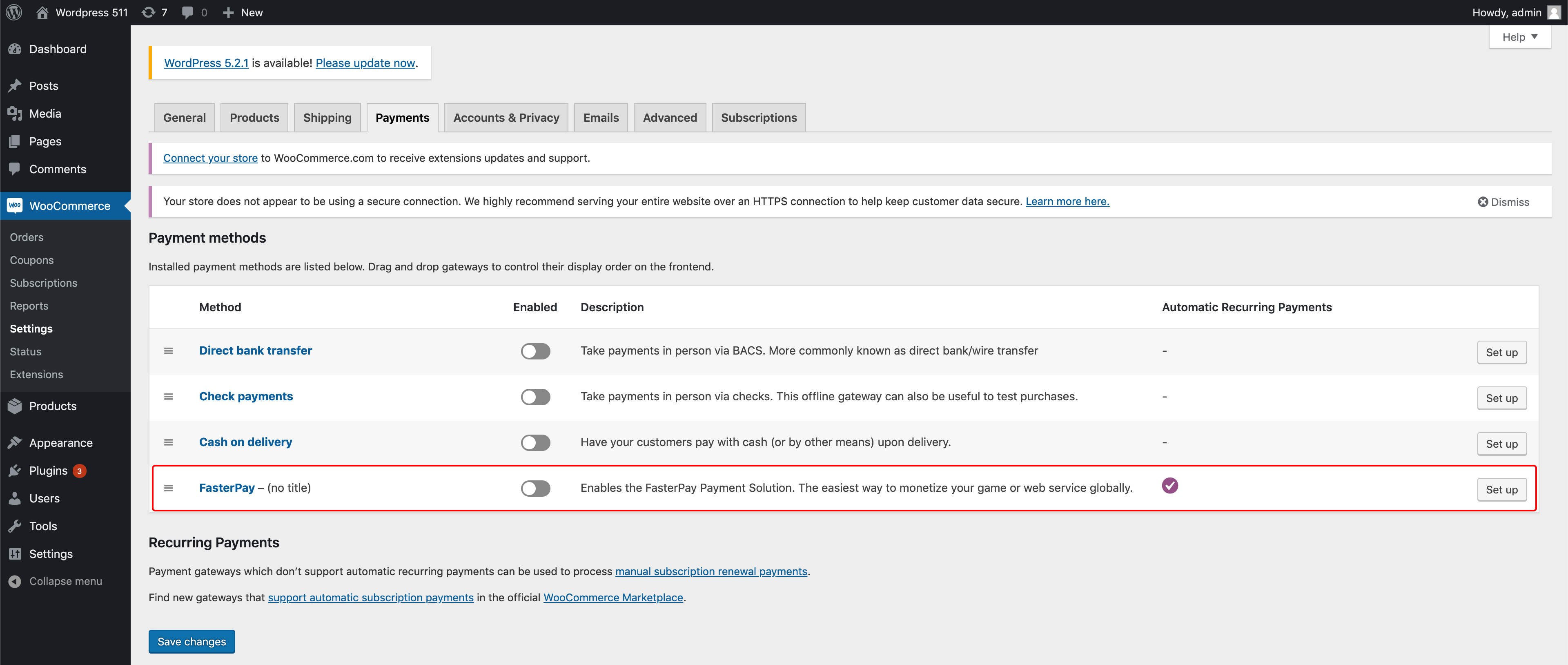Viewport: 1568px width, 665px height.
Task: Toggle the Cash on delivery payment method
Action: (x=534, y=442)
